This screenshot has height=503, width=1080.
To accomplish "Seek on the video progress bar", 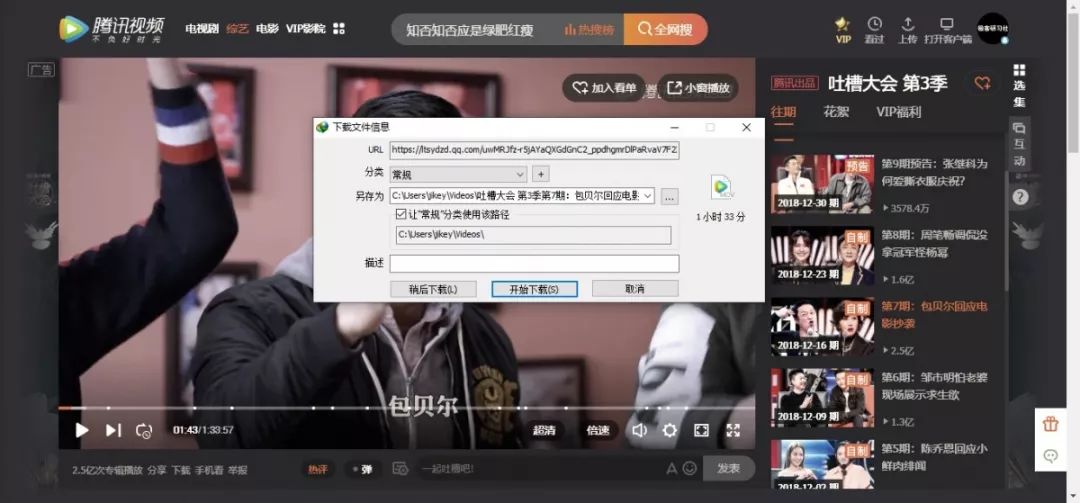I will click(406, 408).
